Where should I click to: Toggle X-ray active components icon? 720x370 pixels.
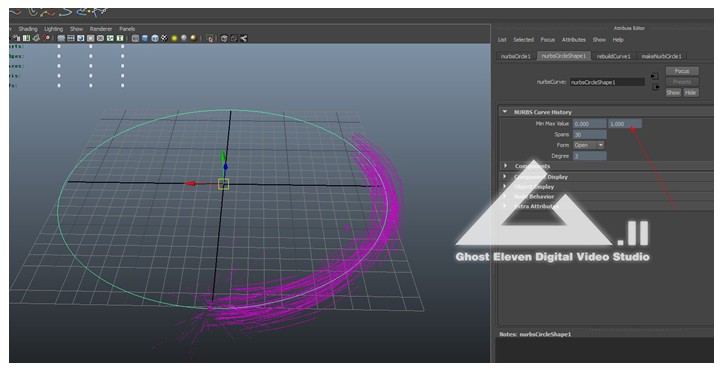click(x=234, y=38)
